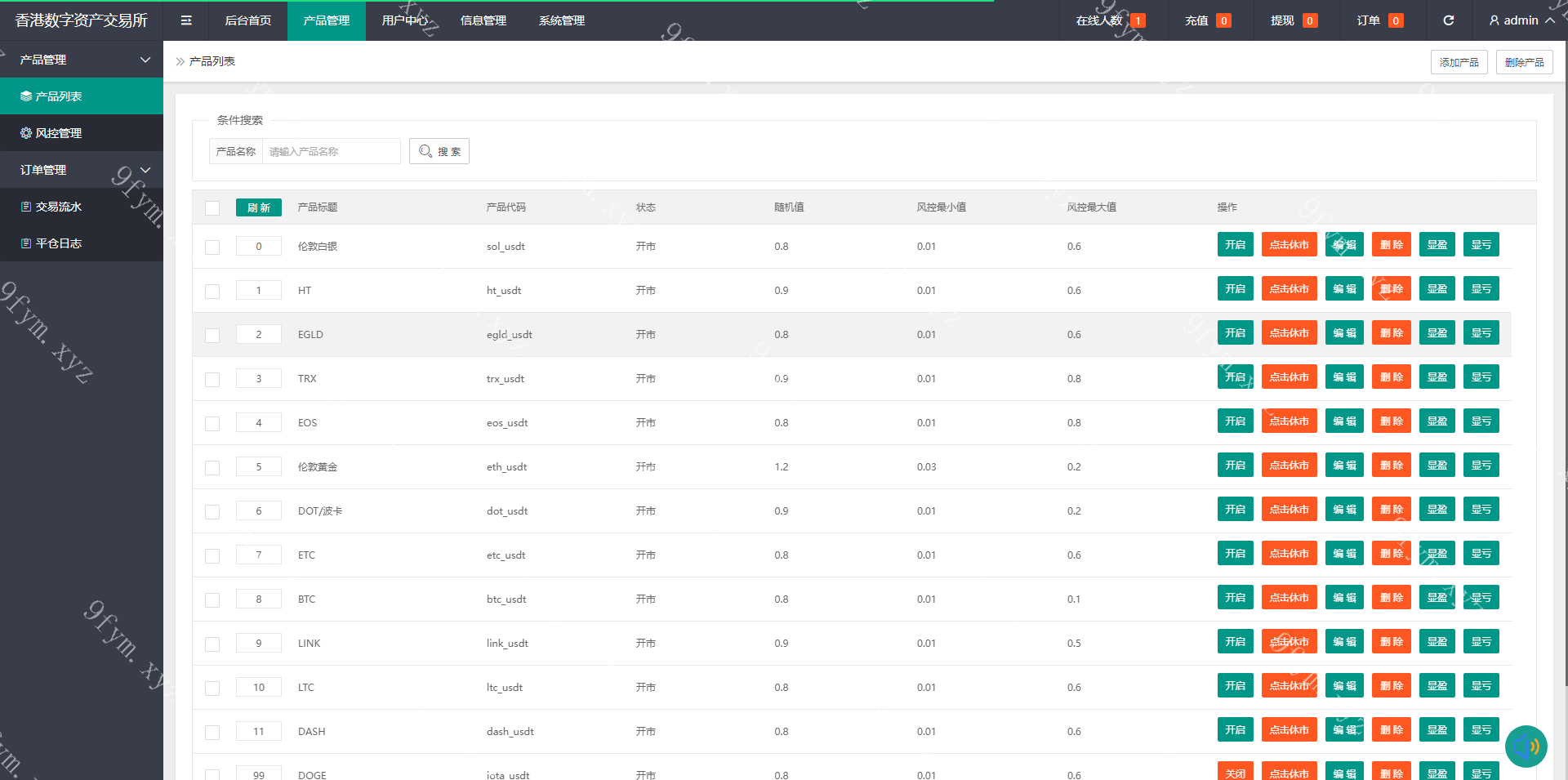Switch to the 后台首页 tab
The width and height of the screenshot is (1568, 780).
[x=248, y=20]
